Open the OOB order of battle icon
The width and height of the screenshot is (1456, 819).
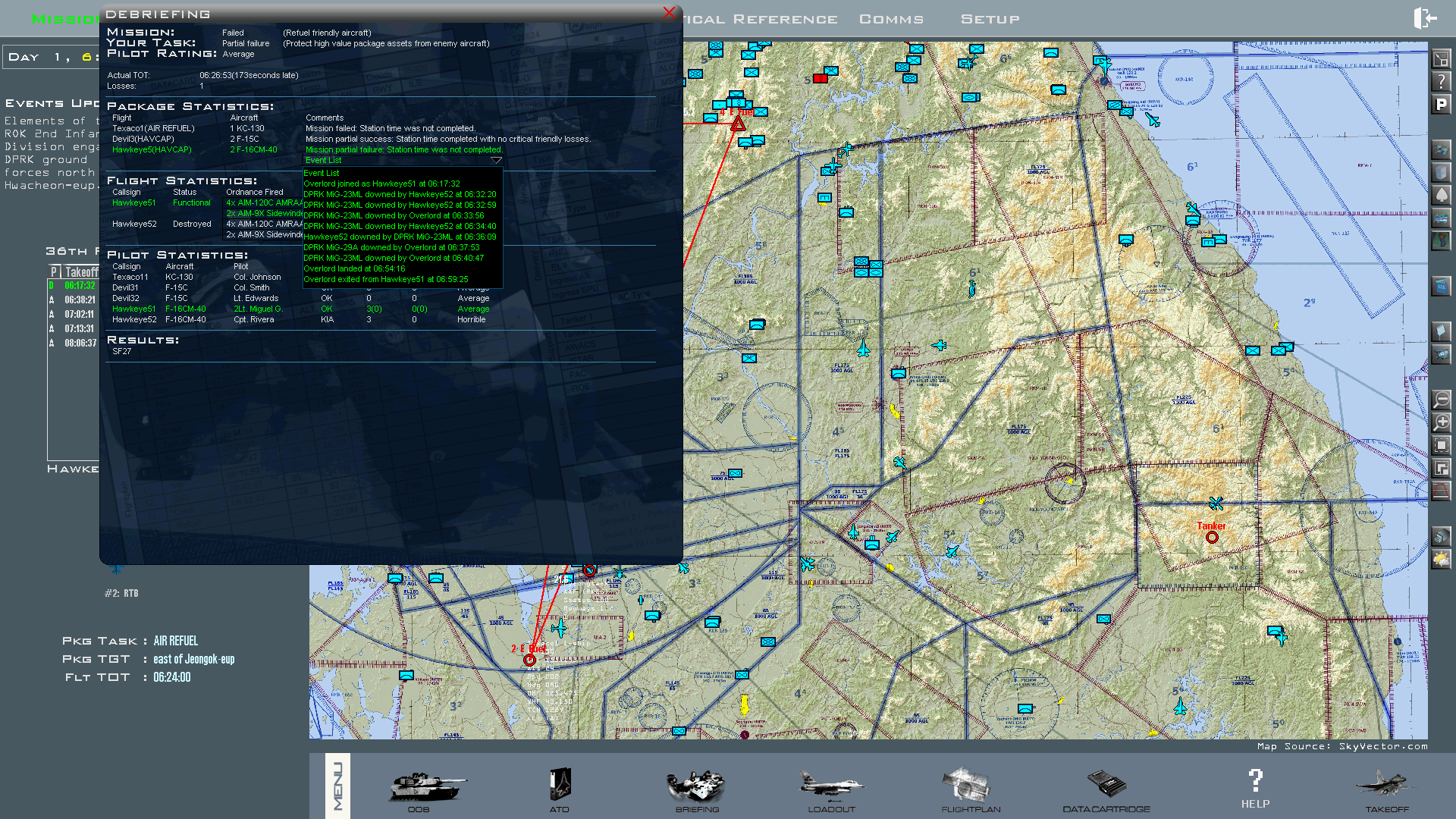tap(426, 789)
